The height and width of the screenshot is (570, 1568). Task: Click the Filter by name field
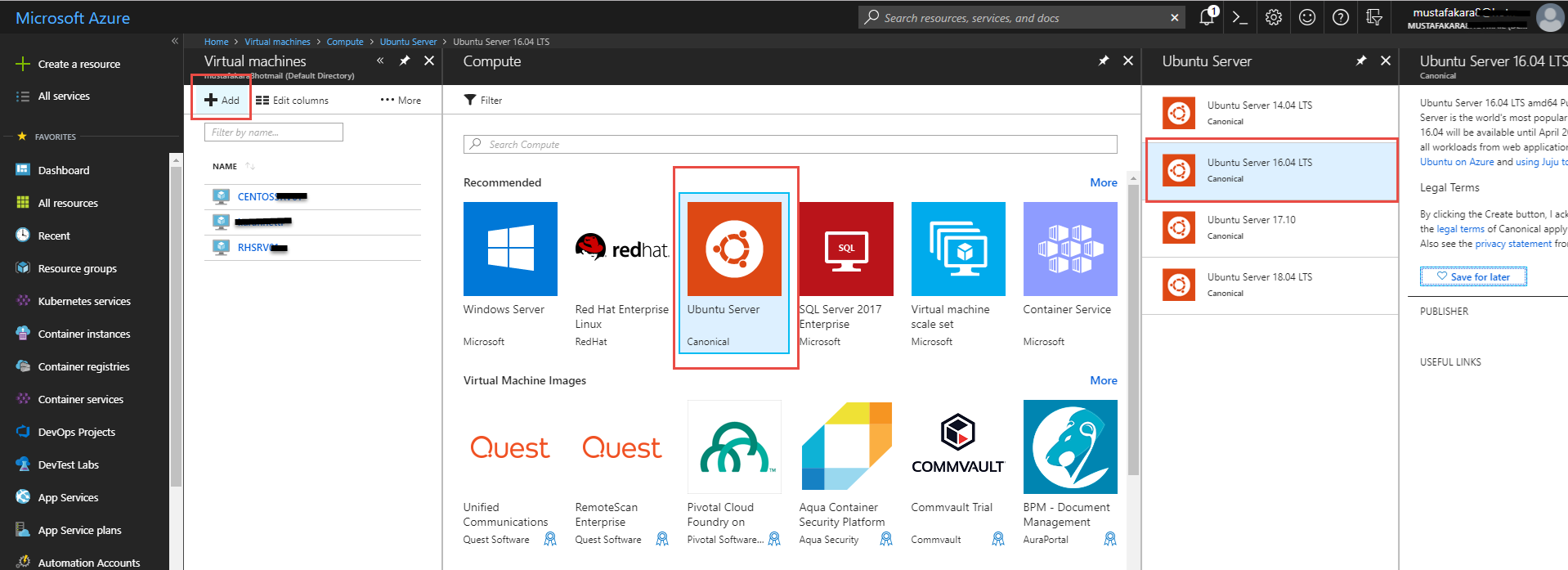point(274,132)
